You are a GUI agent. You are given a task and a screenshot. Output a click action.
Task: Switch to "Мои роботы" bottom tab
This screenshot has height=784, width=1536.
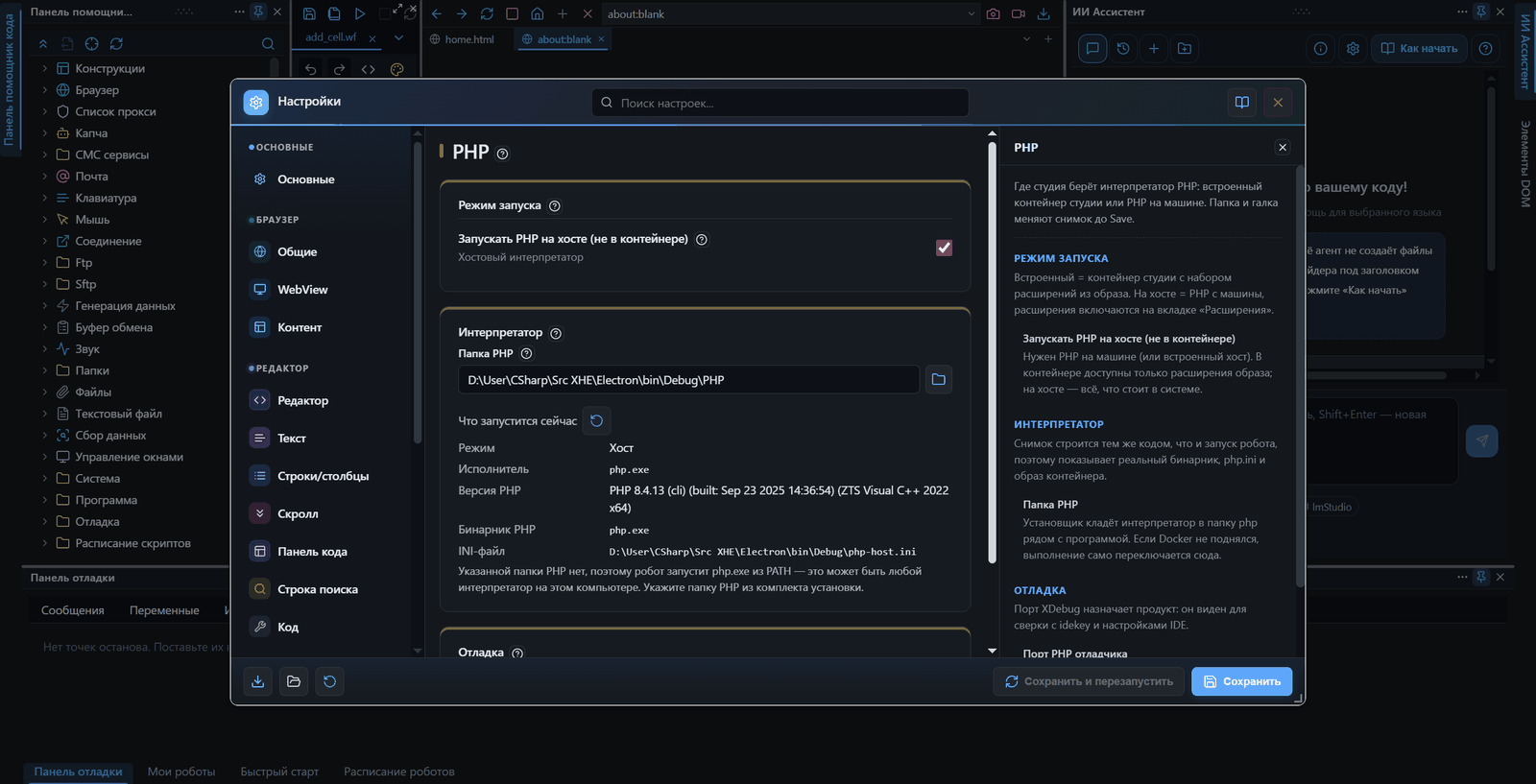pos(181,772)
